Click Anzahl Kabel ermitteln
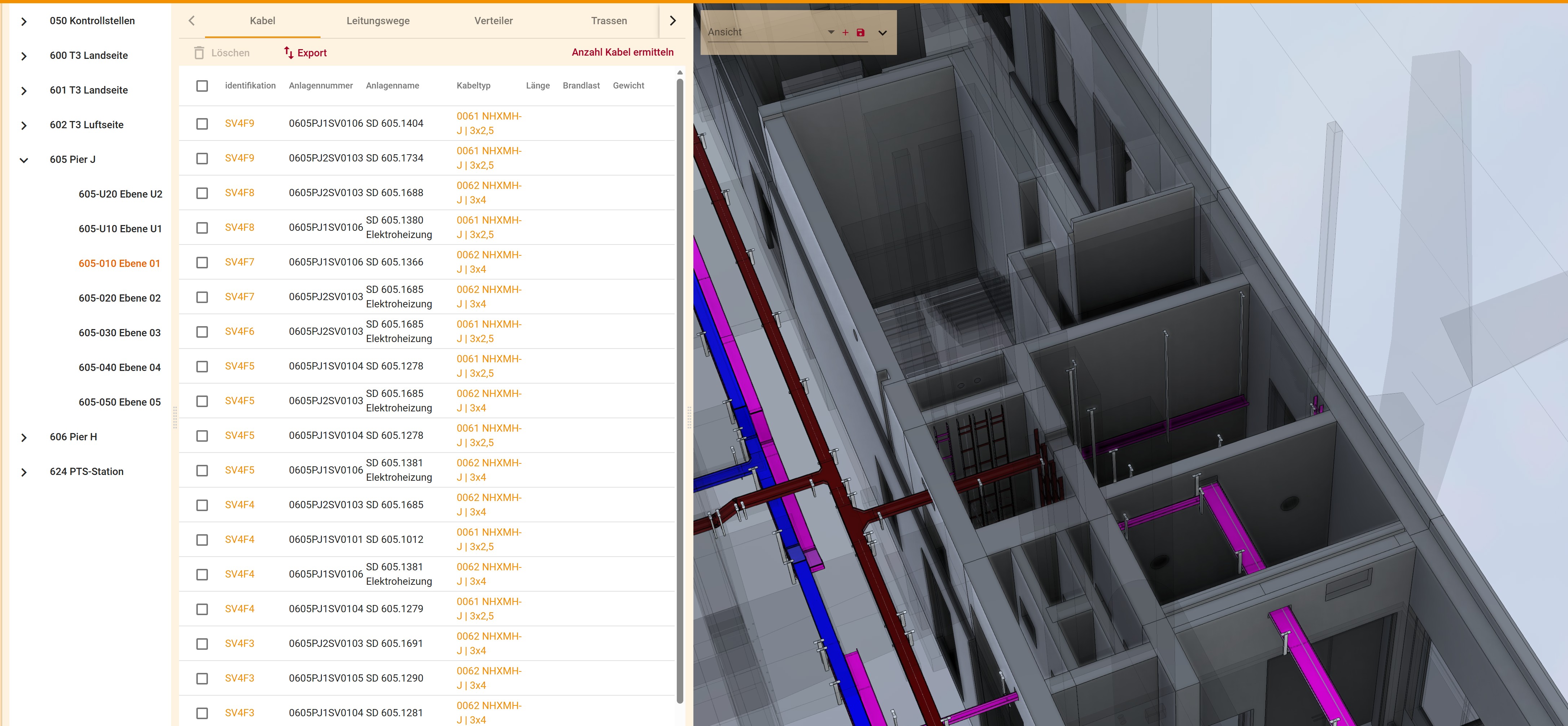The width and height of the screenshot is (1568, 726). click(x=622, y=52)
